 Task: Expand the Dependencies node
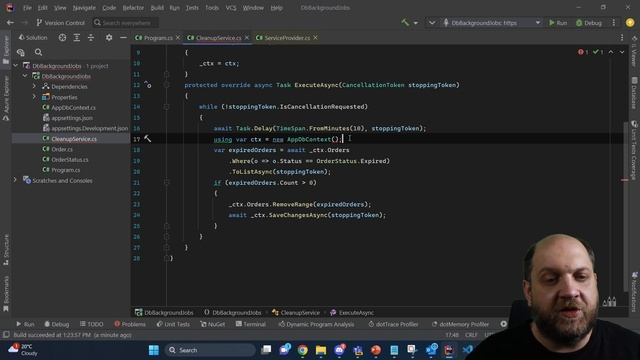pos(34,86)
